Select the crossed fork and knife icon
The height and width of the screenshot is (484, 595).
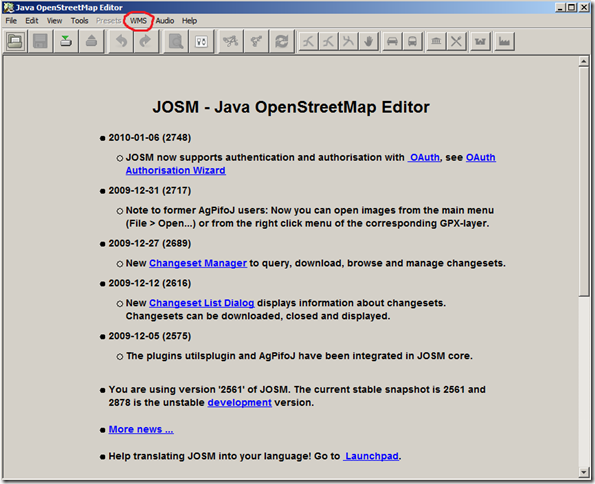(456, 41)
